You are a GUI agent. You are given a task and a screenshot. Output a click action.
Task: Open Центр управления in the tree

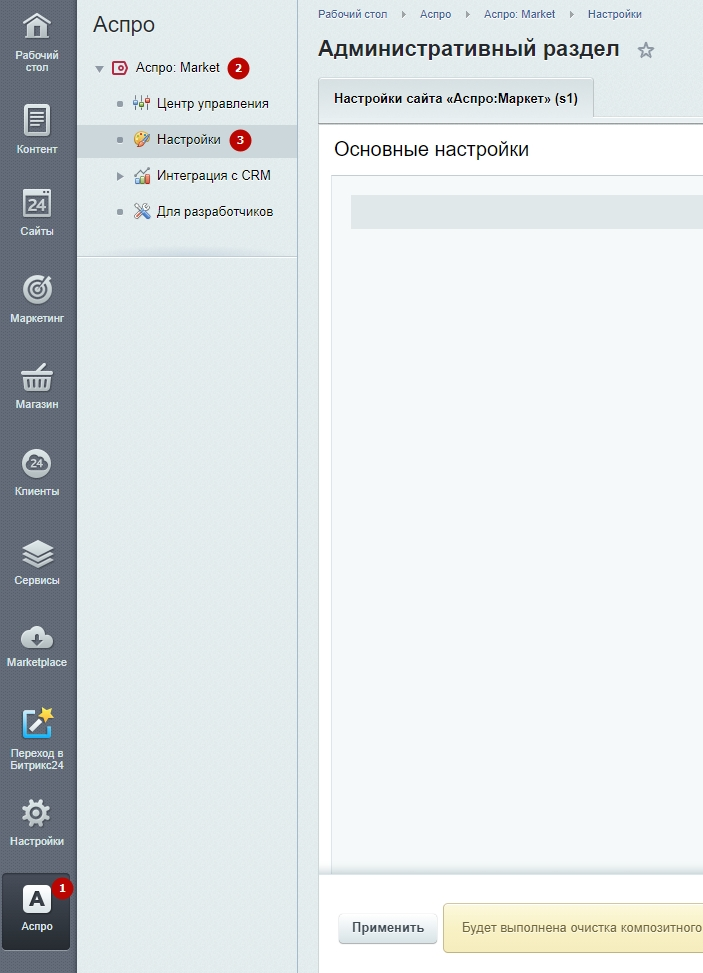pyautogui.click(x=212, y=104)
